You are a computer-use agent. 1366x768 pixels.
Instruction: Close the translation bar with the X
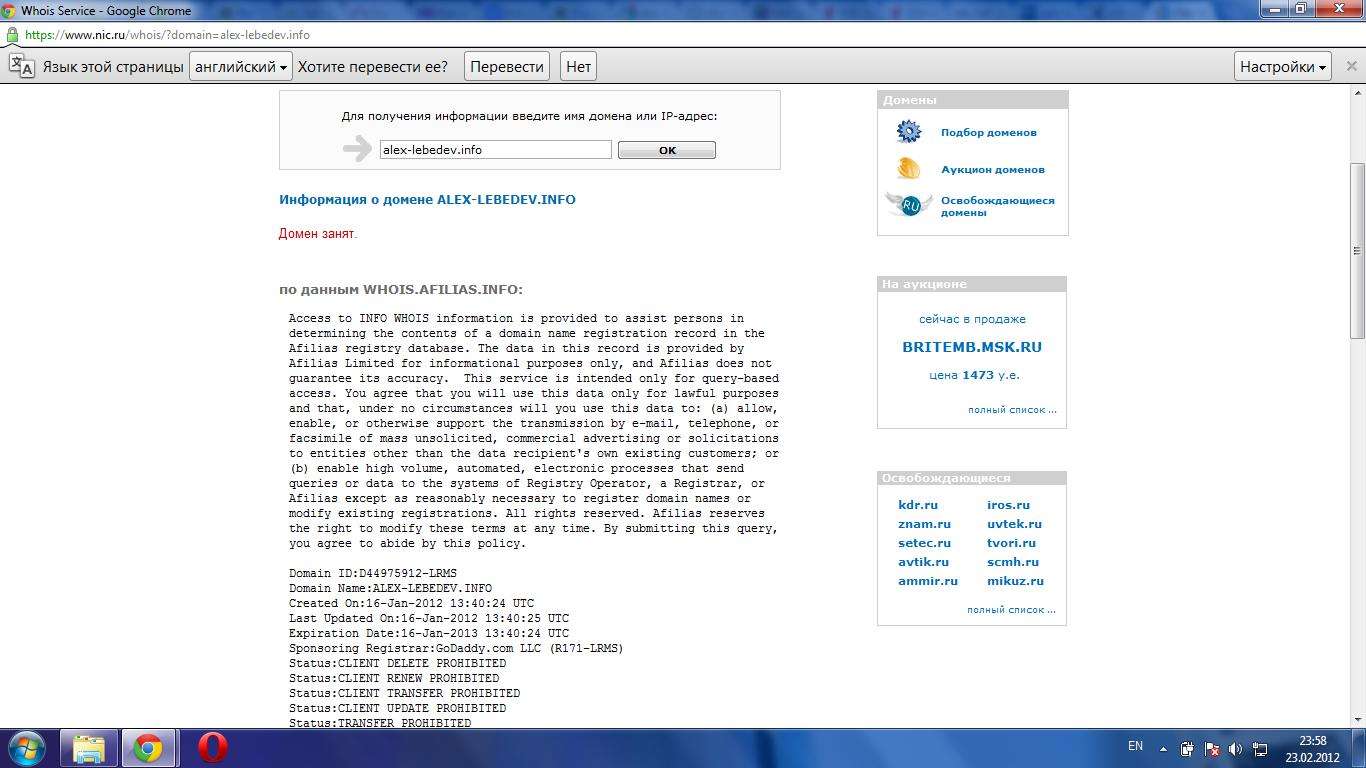click(x=1351, y=67)
